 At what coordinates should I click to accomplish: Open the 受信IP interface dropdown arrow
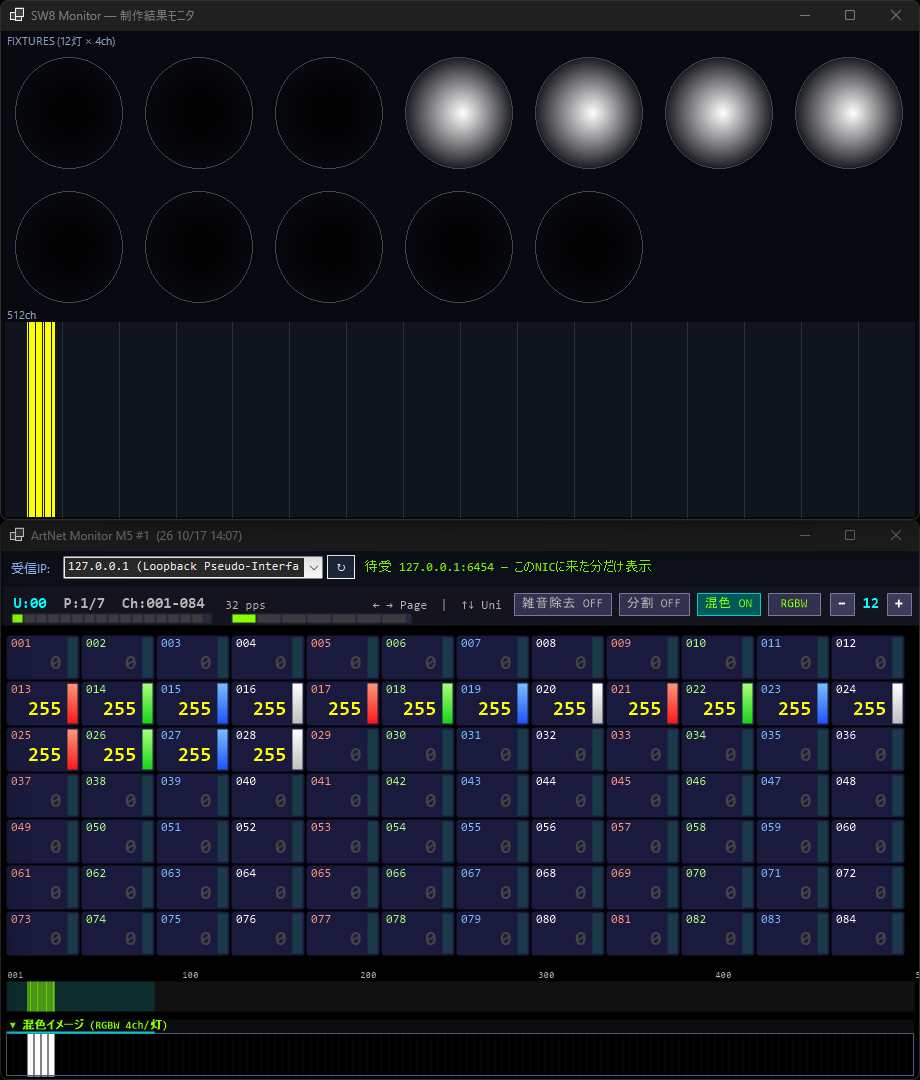click(314, 567)
